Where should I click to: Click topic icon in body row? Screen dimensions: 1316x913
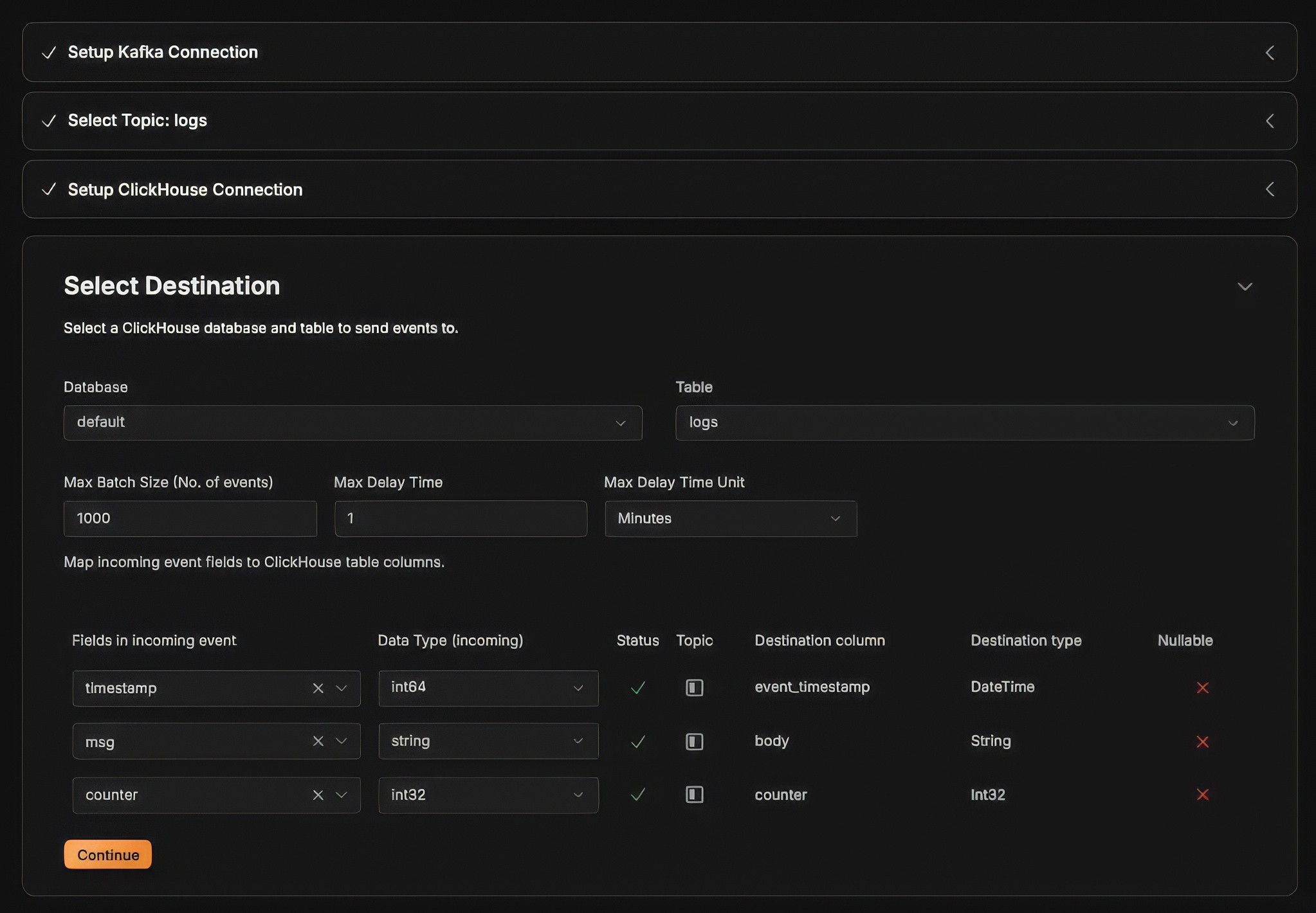point(694,741)
